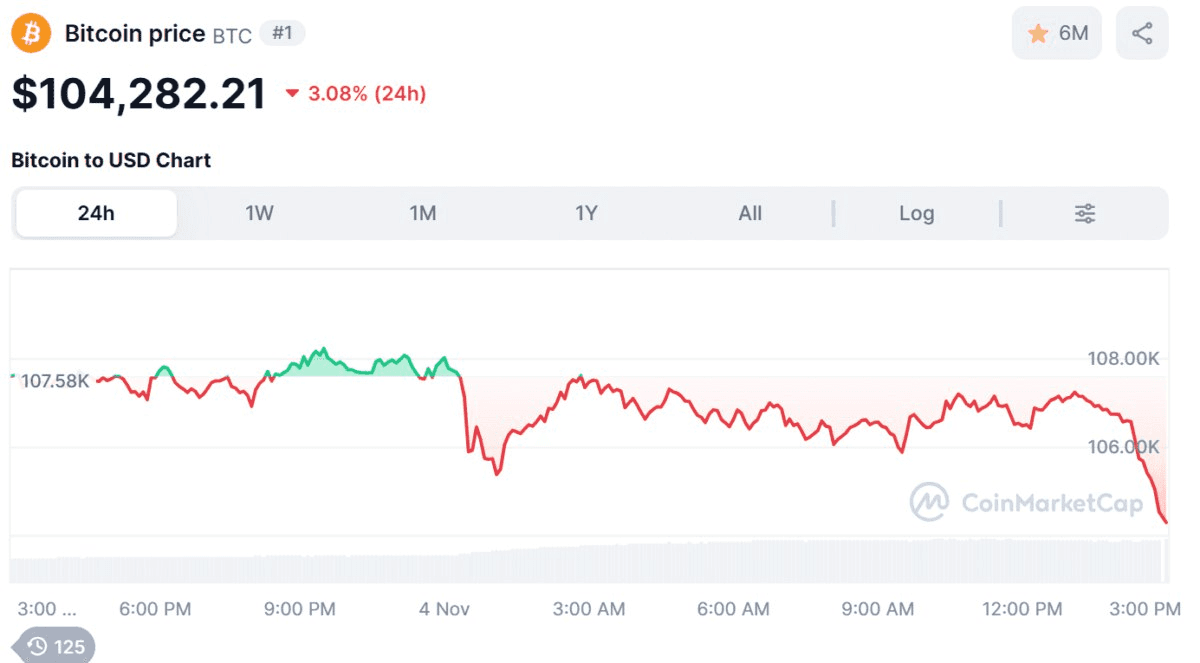Click the red 24h change arrow
The image size is (1200, 663).
pyautogui.click(x=292, y=94)
